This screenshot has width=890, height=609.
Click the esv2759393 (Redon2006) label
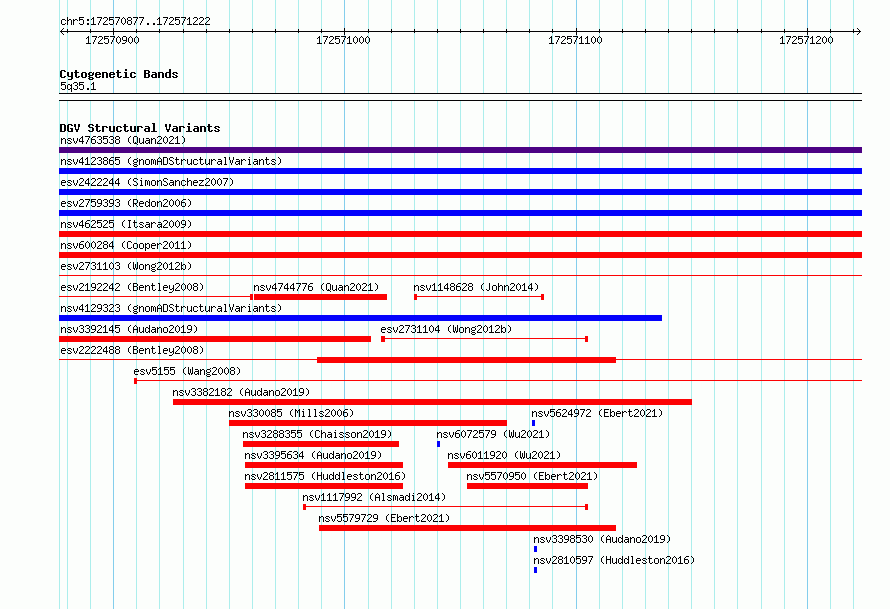tap(126, 203)
